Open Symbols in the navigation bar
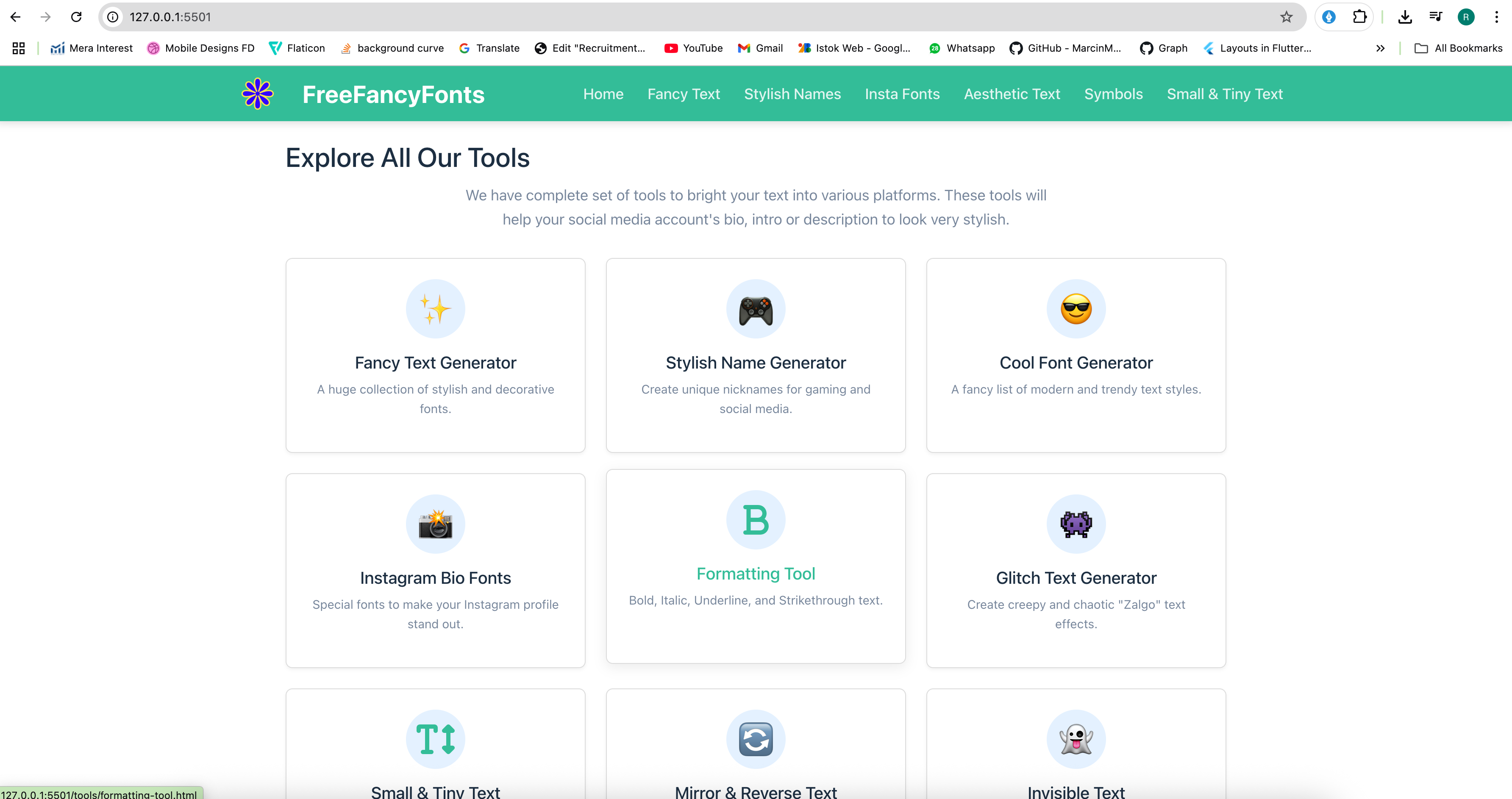This screenshot has width=1512, height=799. pyautogui.click(x=1114, y=94)
